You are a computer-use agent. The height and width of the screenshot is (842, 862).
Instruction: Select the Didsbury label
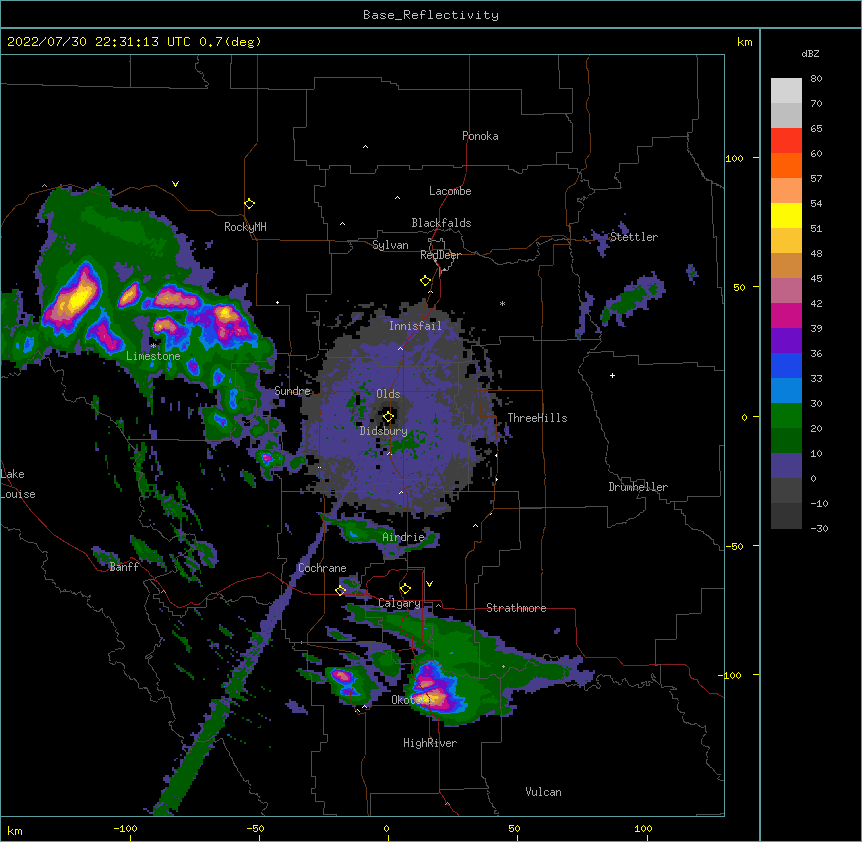(383, 431)
